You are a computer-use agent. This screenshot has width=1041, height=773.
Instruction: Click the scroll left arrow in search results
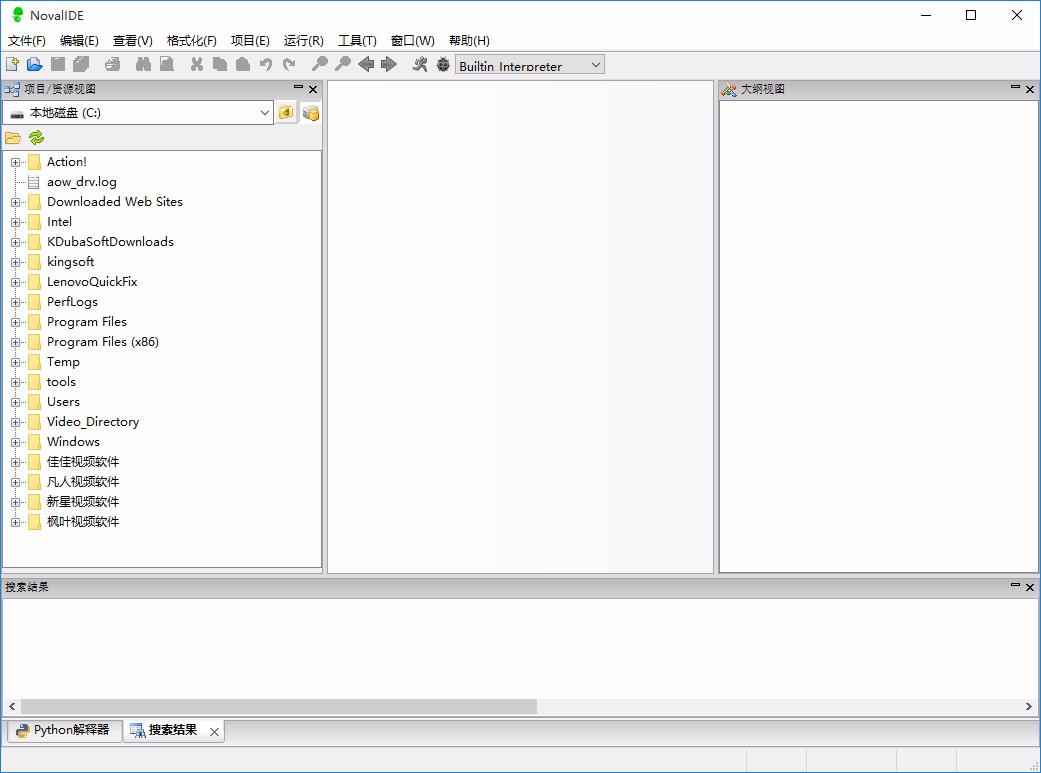[12, 706]
